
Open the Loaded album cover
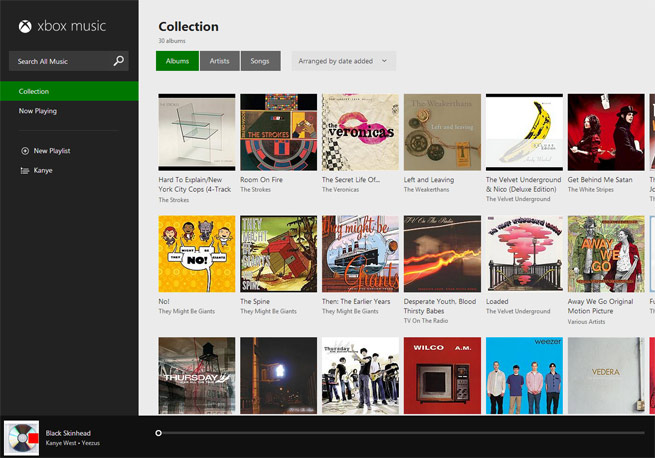[524, 254]
